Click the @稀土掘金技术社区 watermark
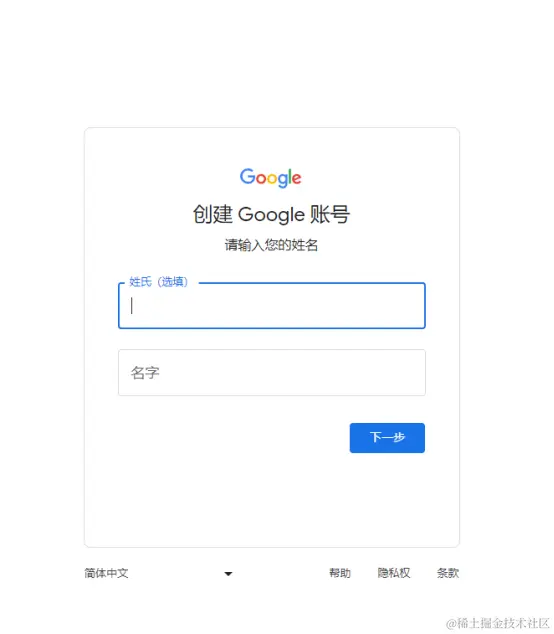Viewport: 554px width, 634px height. (x=497, y=623)
